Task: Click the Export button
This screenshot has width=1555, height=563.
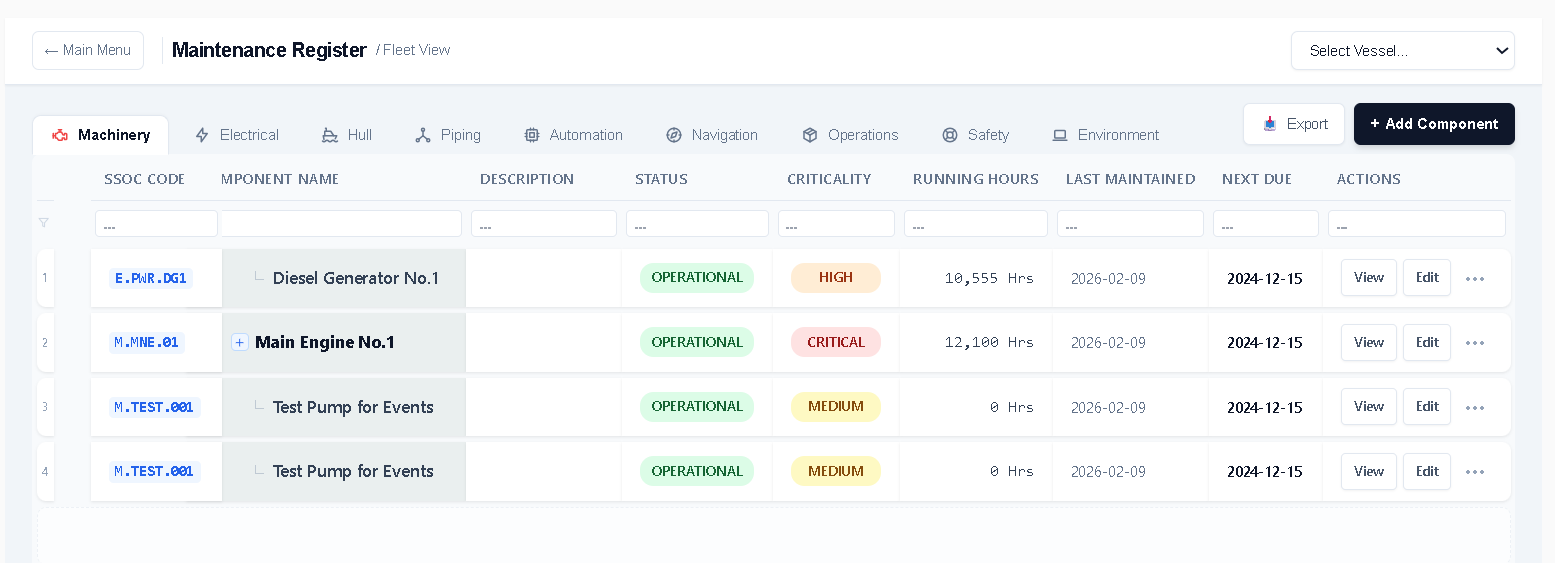Action: coord(1294,124)
